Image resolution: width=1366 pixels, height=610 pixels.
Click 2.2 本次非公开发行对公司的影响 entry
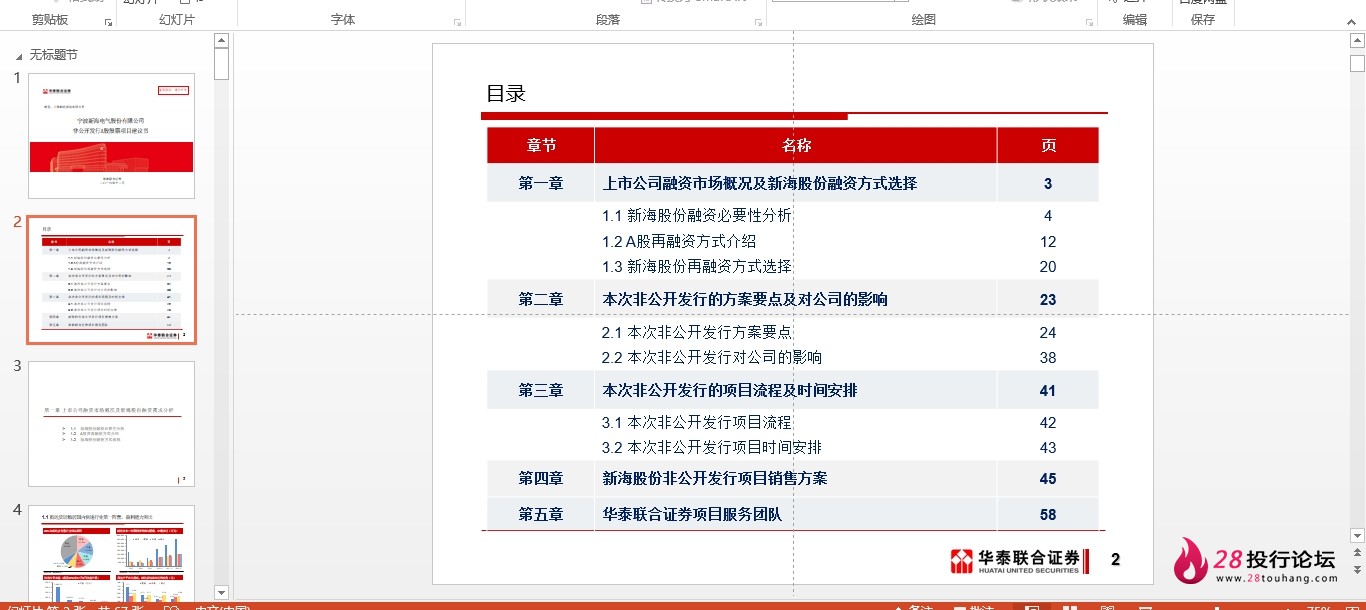click(712, 358)
